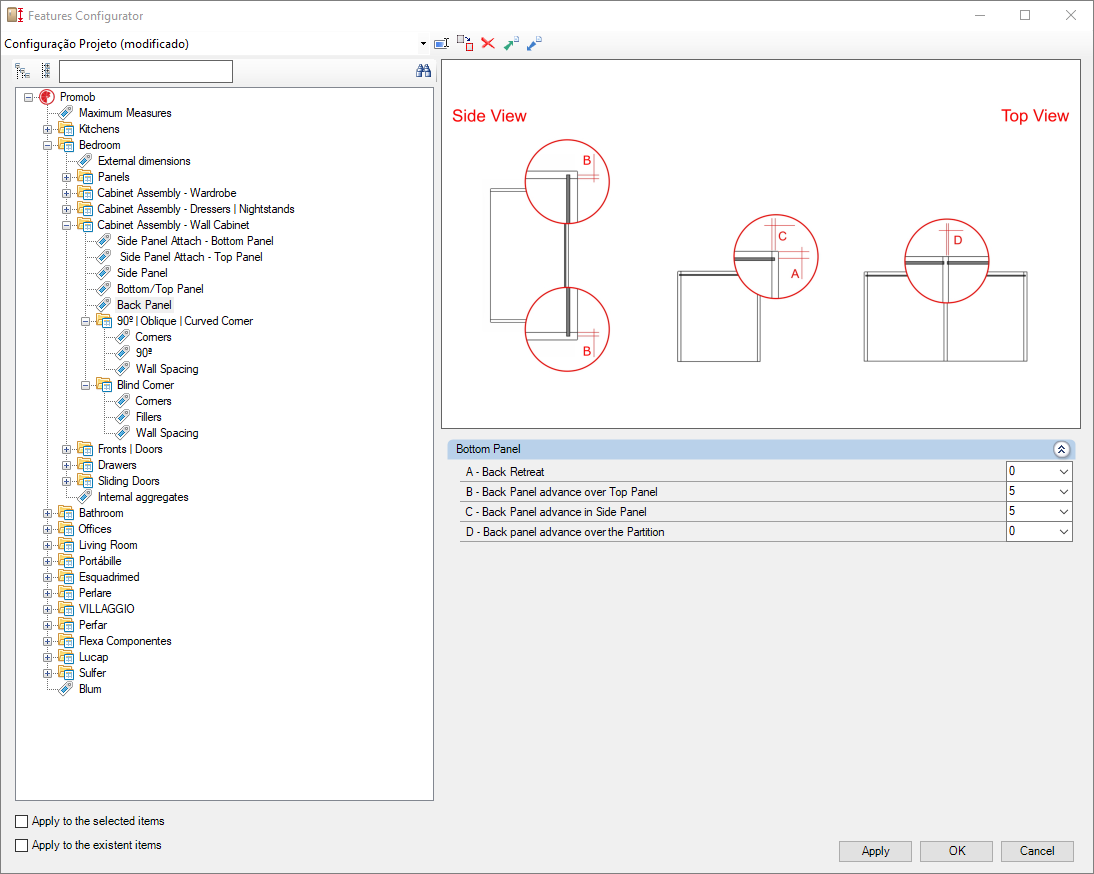Viewport: 1094px width, 874px height.
Task: Select the Flexa Componentes tree item
Action: 125,641
